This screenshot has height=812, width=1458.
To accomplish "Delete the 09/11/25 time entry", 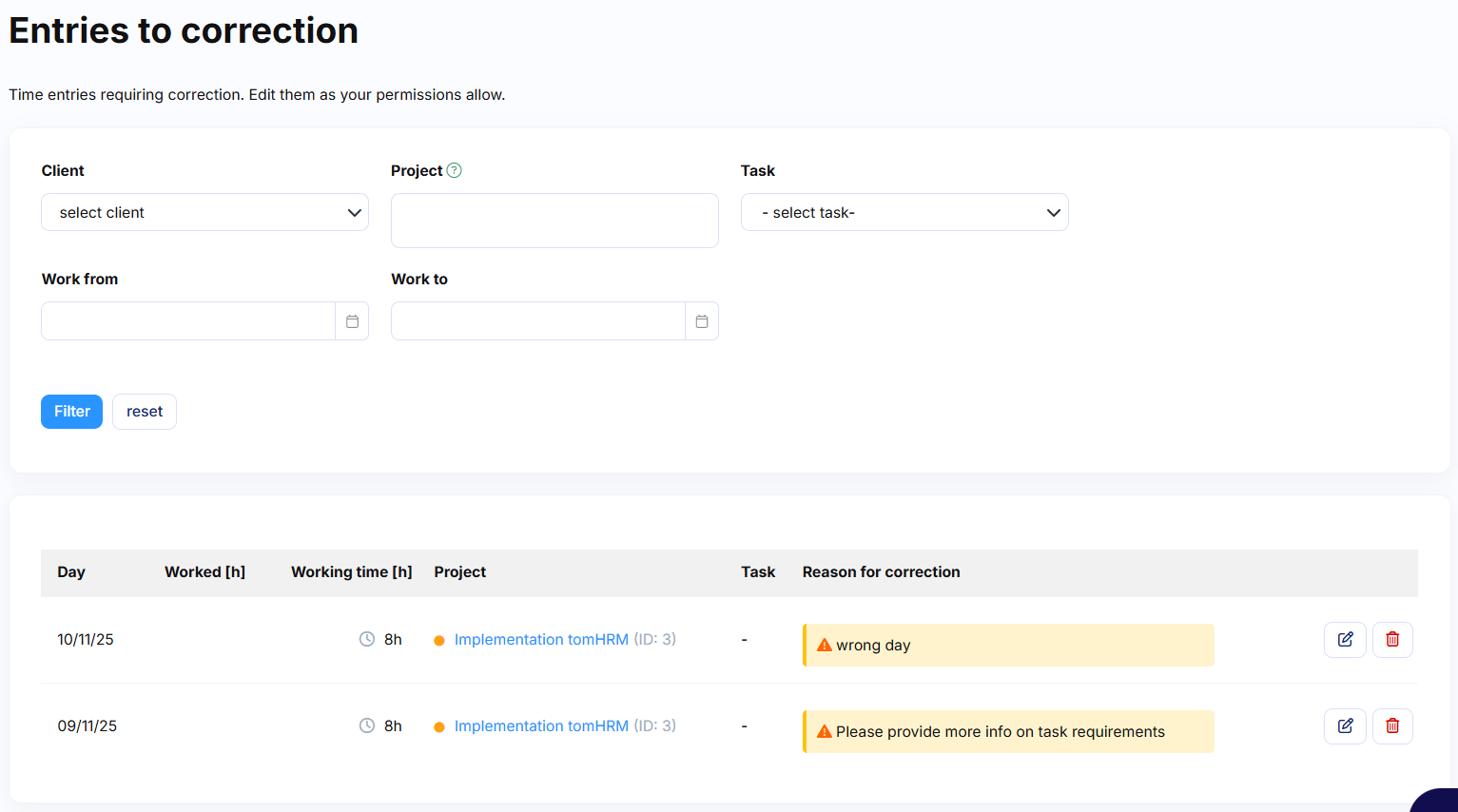I will pyautogui.click(x=1392, y=726).
